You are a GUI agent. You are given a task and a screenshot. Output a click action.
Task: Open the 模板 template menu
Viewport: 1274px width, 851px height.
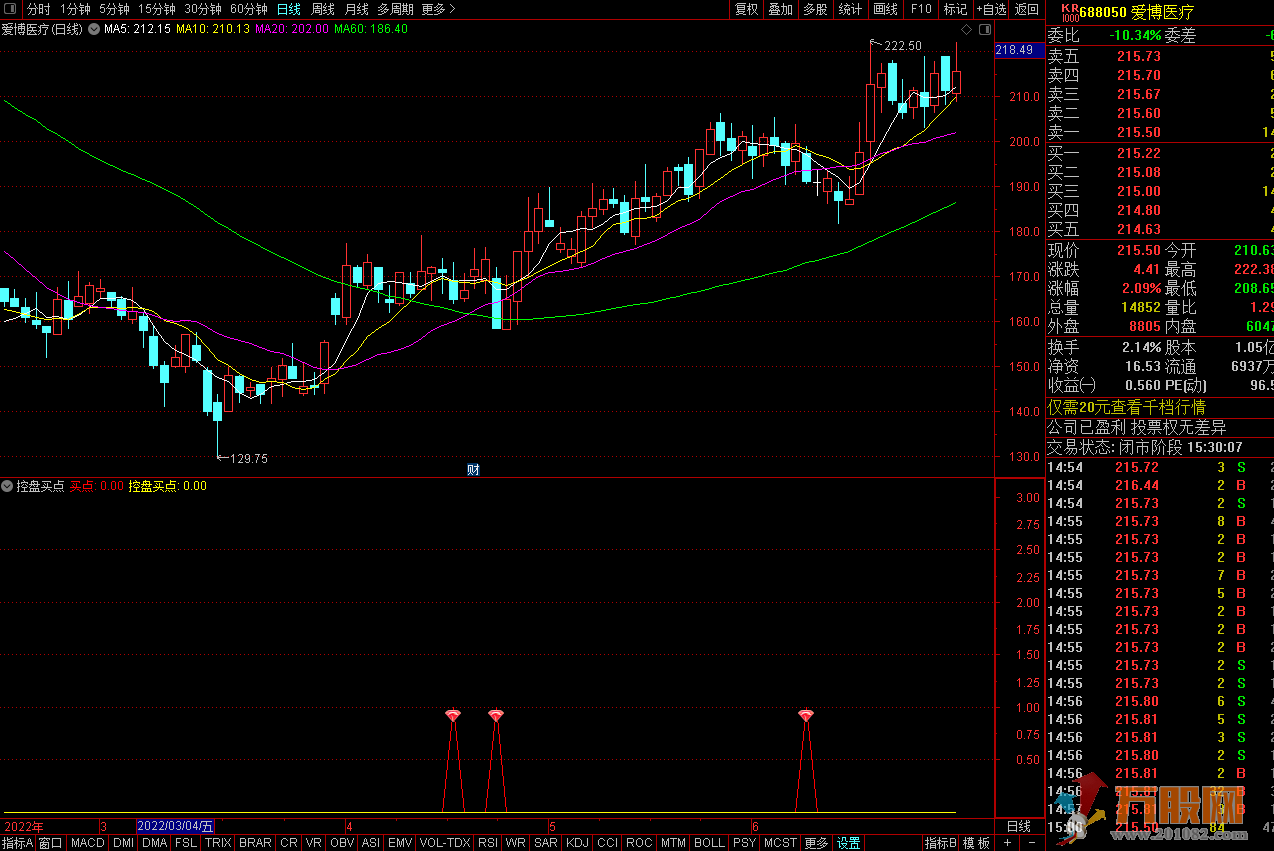click(x=977, y=843)
